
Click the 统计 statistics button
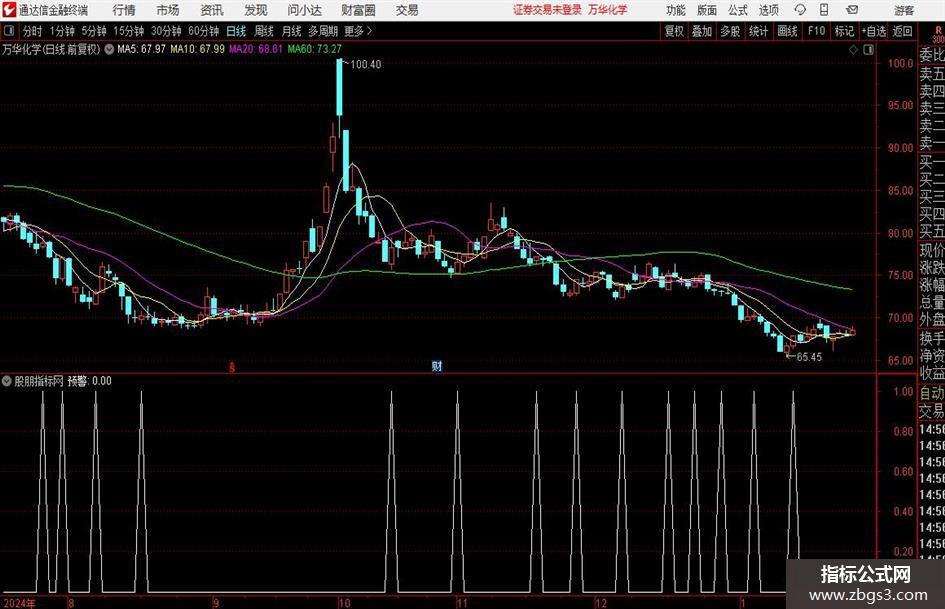pyautogui.click(x=758, y=31)
